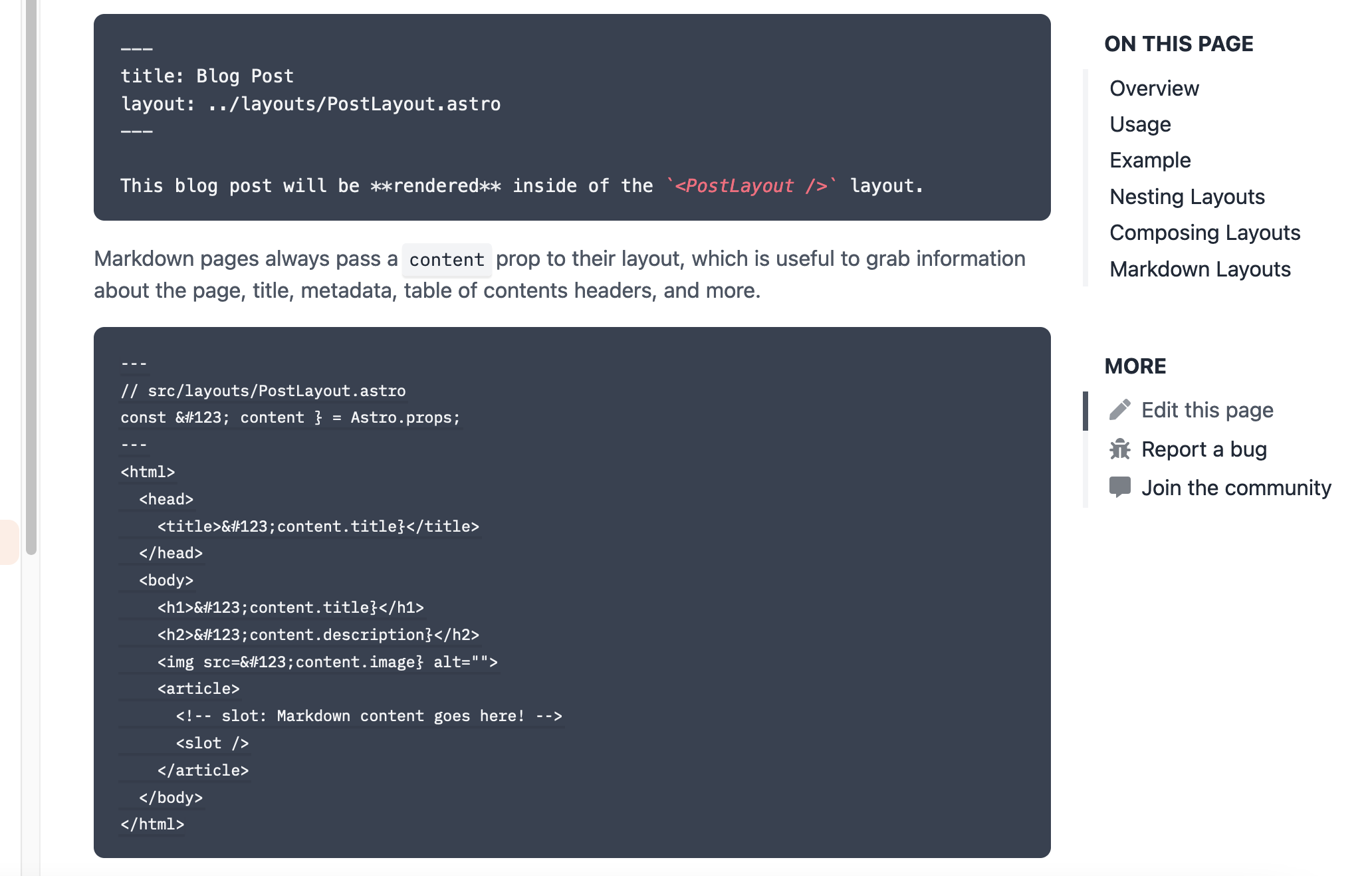Viewport: 1372px width, 876px height.
Task: Click the slot tag line in the code
Action: point(211,742)
